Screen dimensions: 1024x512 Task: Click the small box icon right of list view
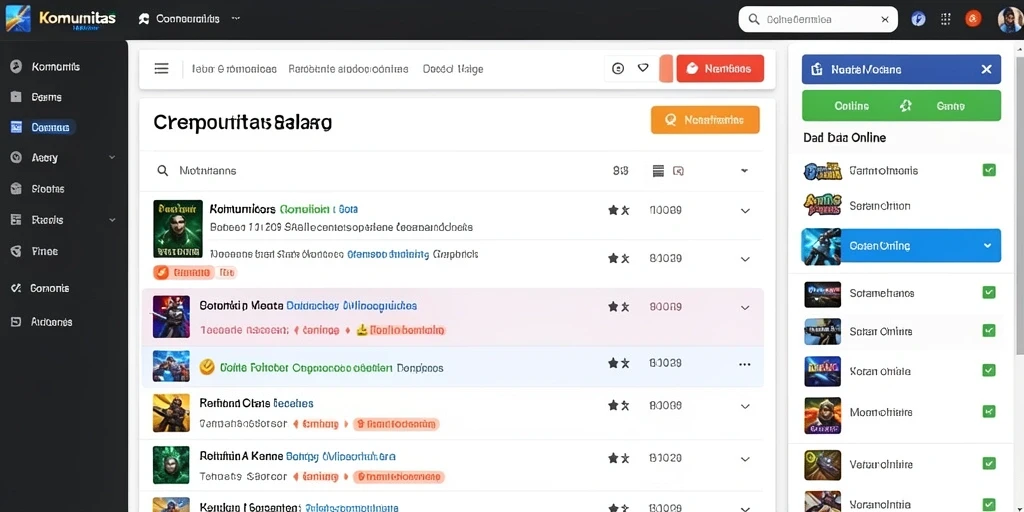click(679, 171)
